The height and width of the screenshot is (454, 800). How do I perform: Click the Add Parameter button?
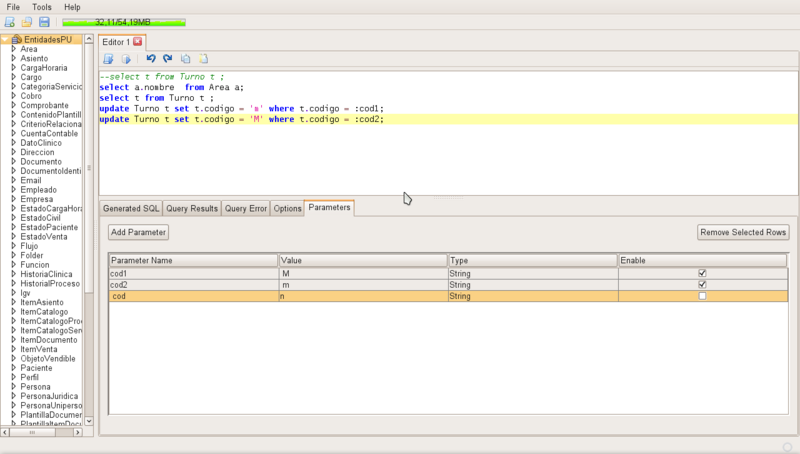tap(138, 232)
